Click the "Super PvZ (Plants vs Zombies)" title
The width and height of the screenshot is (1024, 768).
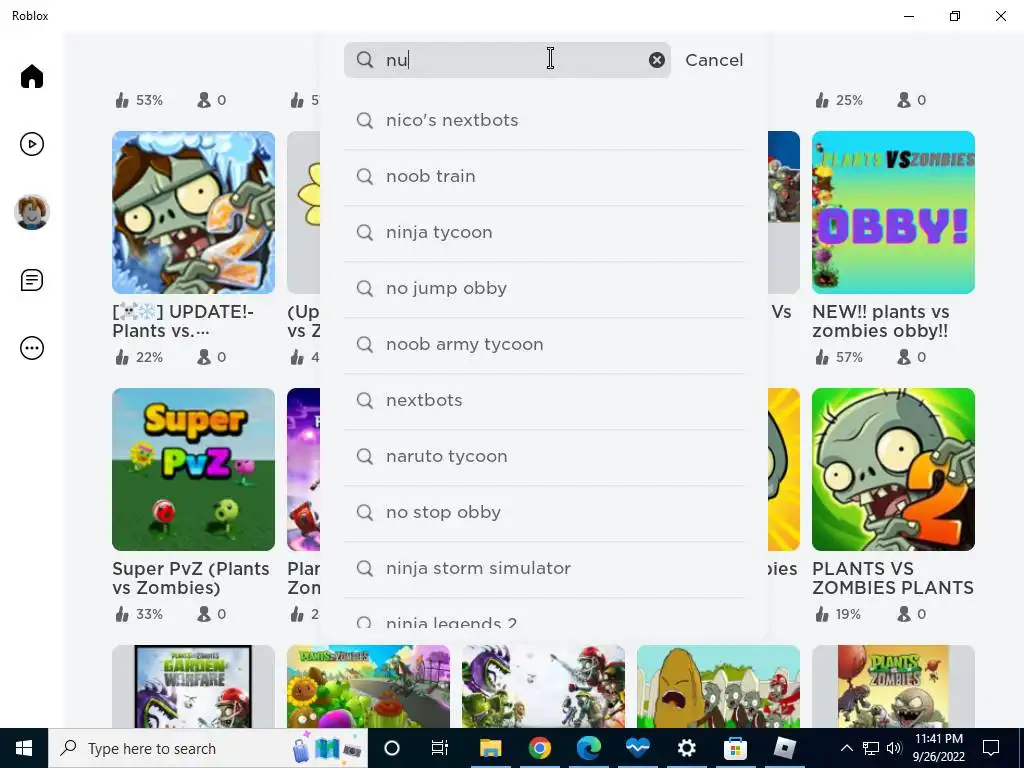tap(191, 578)
